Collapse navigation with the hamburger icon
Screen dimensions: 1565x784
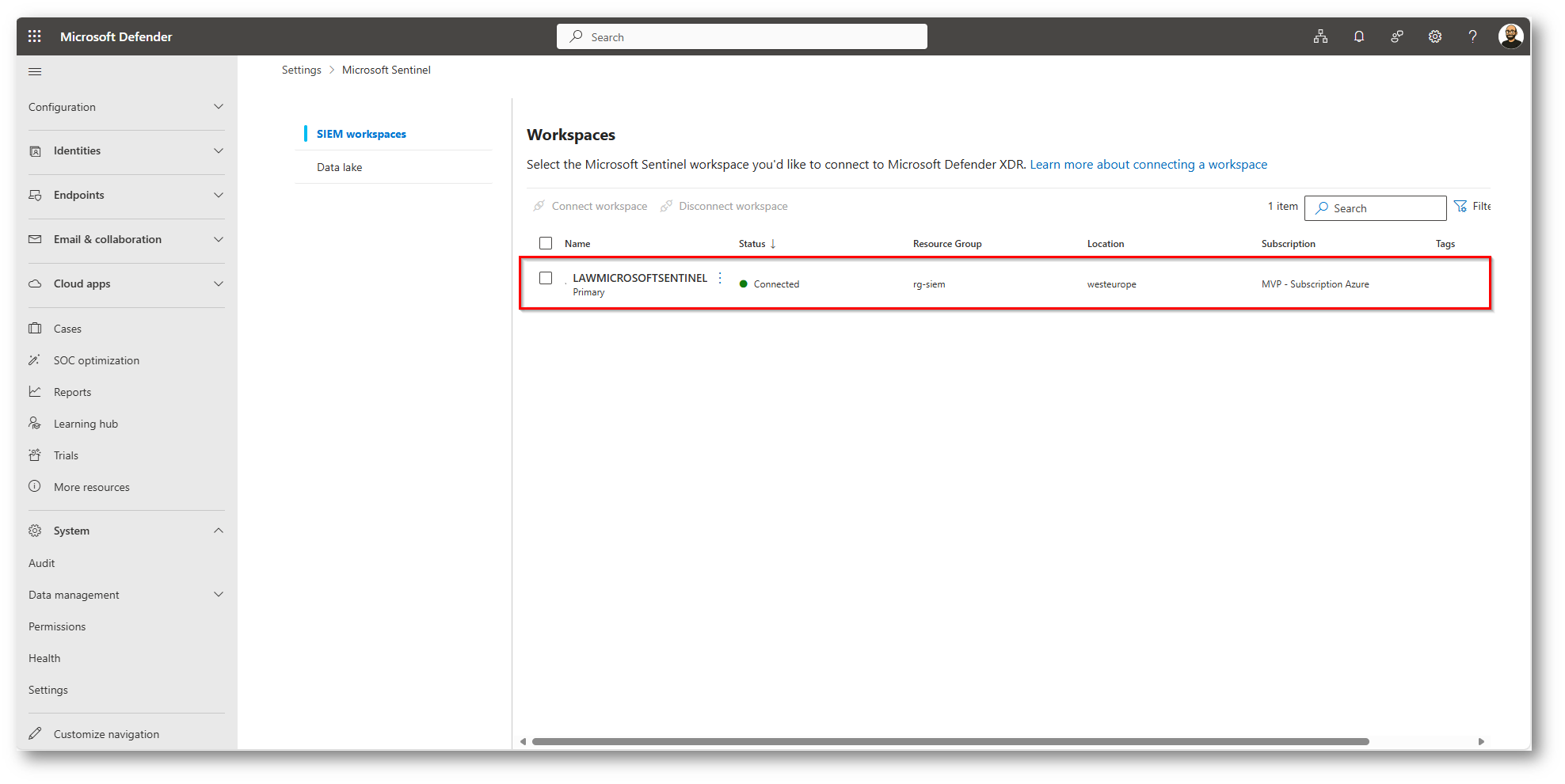[35, 72]
